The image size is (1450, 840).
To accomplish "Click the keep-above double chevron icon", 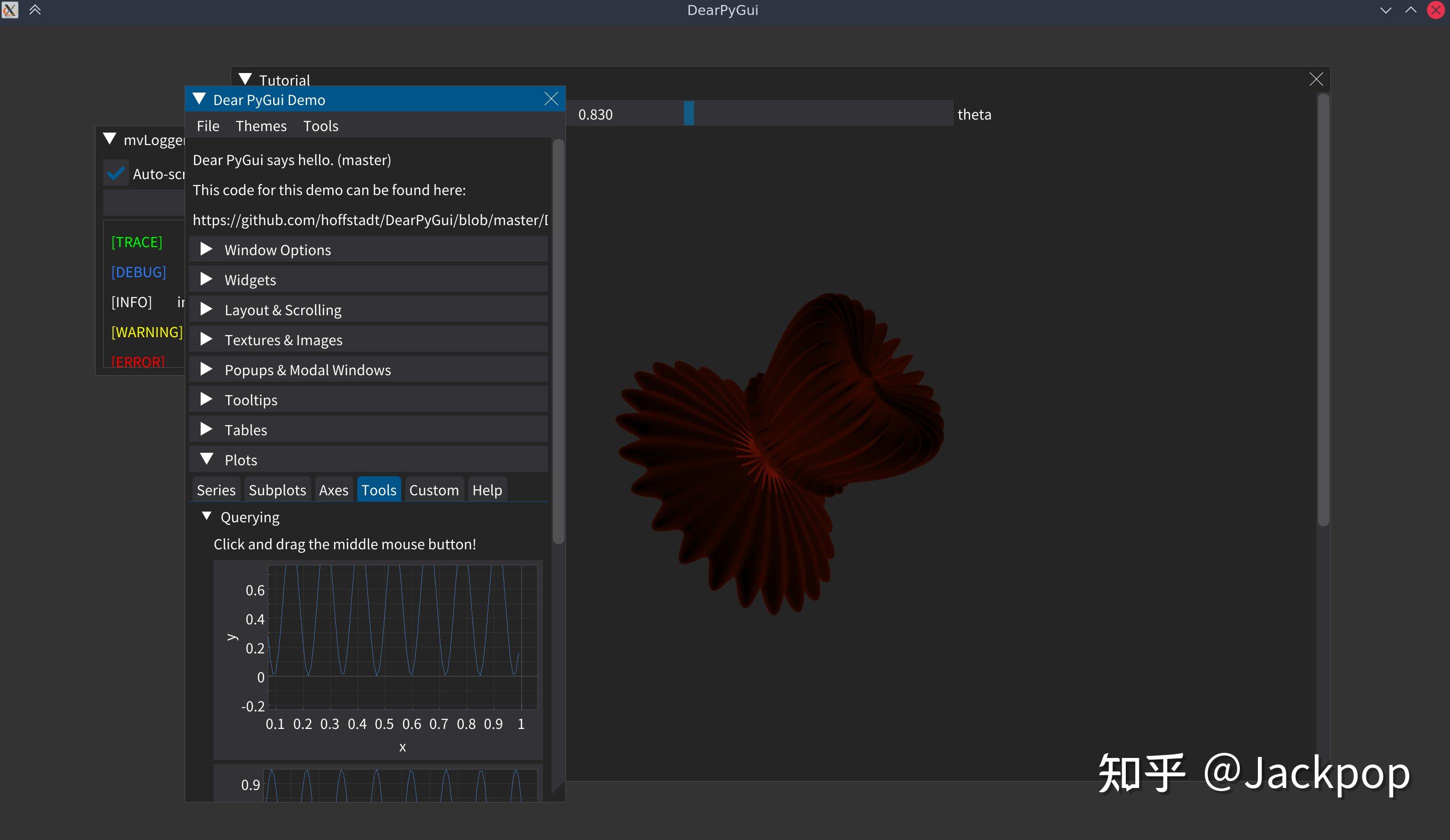I will pyautogui.click(x=35, y=10).
